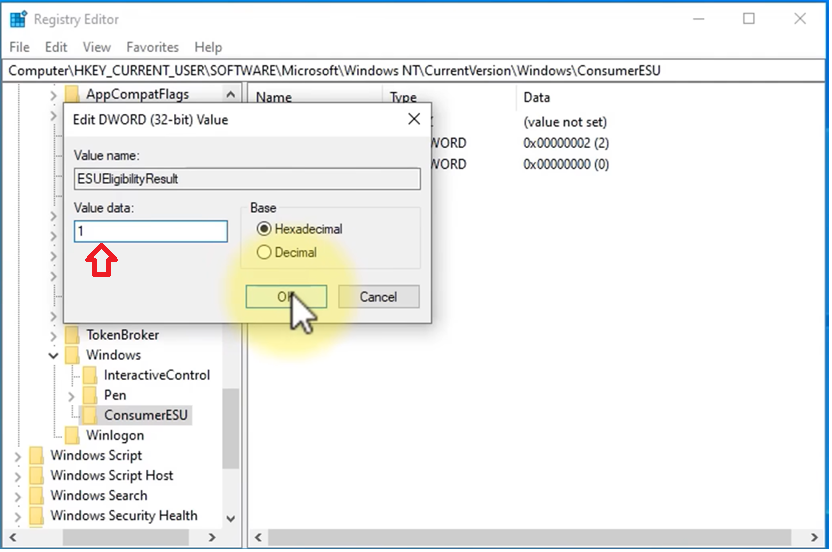Select the TokenBroker key
The width and height of the screenshot is (832, 552).
click(x=123, y=335)
